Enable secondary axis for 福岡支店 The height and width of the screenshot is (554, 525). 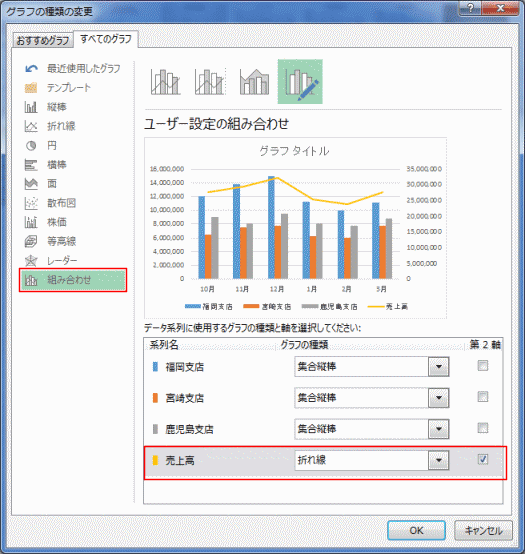click(483, 366)
